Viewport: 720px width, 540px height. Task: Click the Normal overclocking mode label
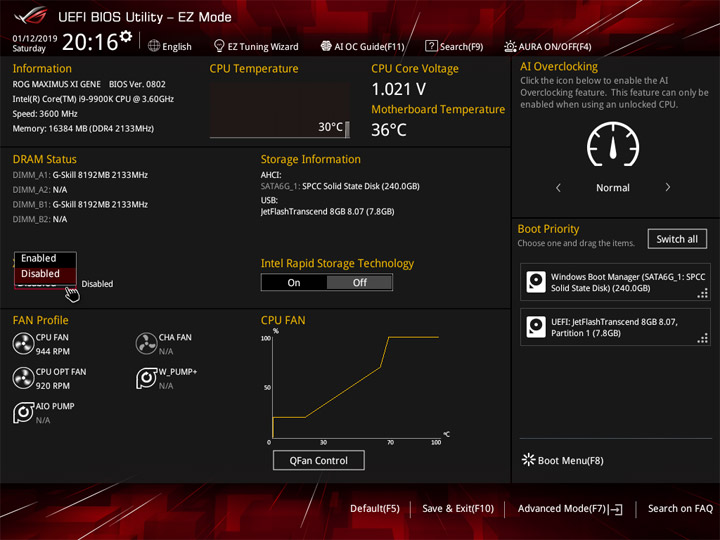pos(613,188)
